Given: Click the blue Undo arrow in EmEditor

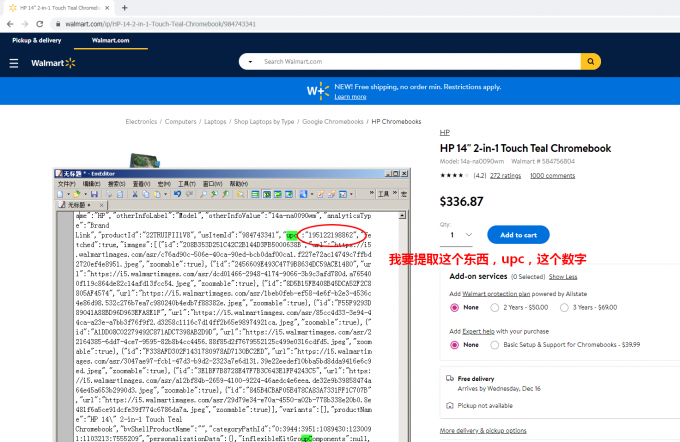Looking at the screenshot, I should click(x=177, y=194).
